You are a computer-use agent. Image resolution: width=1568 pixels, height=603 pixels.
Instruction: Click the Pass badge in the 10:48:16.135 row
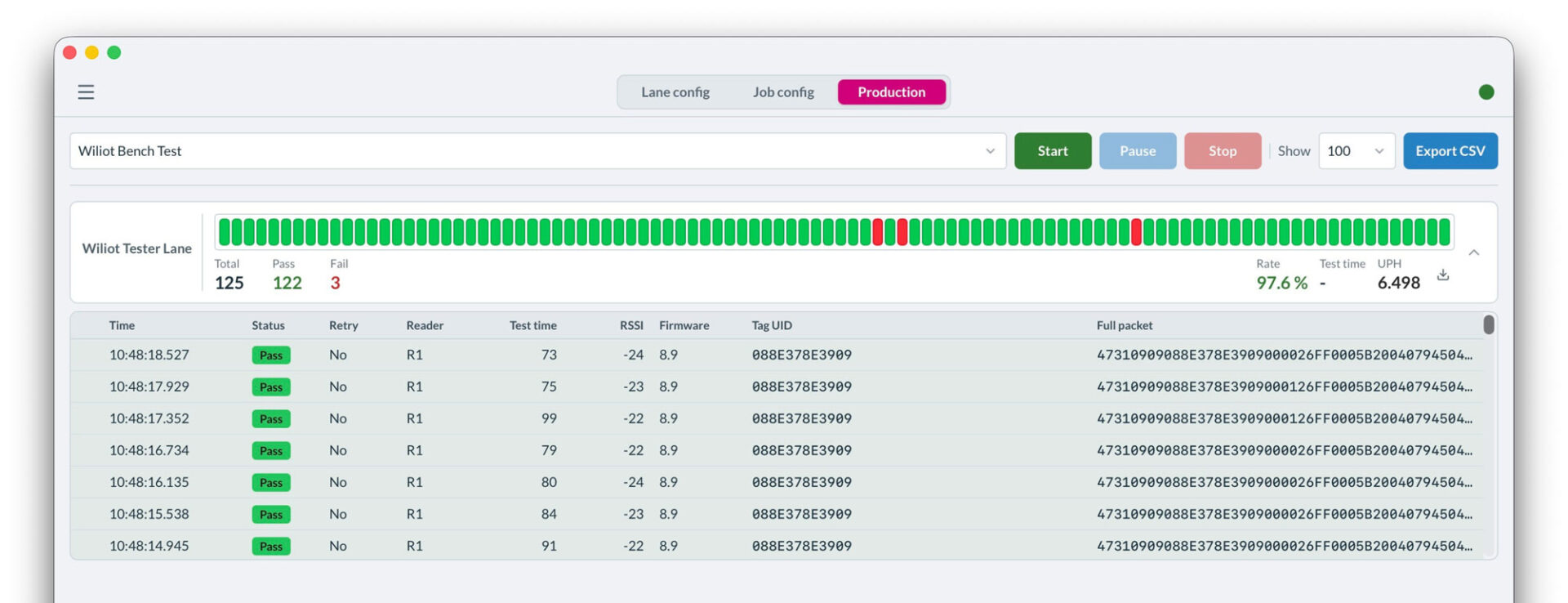(271, 483)
